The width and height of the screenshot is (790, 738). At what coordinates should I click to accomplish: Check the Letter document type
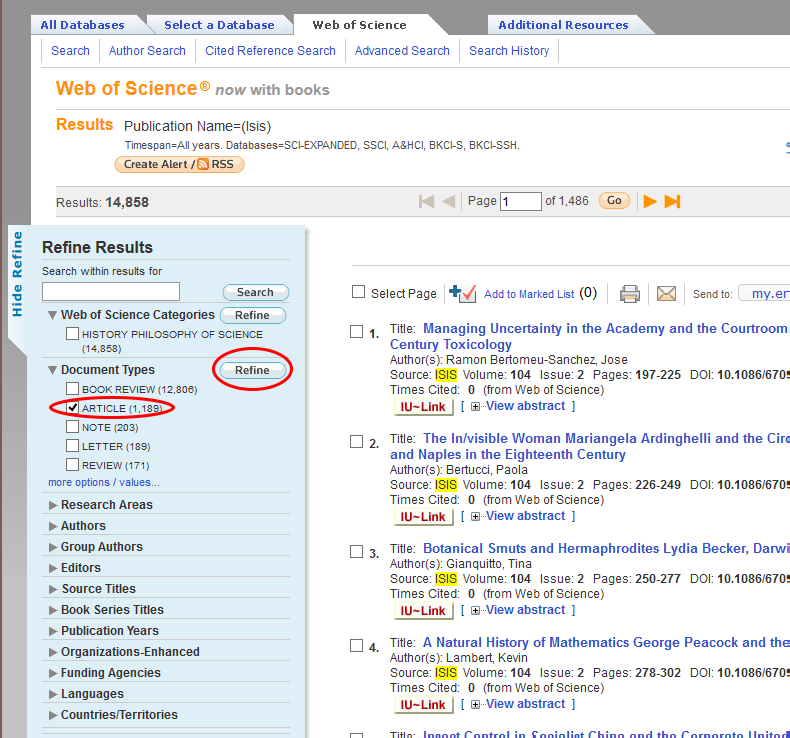tap(73, 446)
